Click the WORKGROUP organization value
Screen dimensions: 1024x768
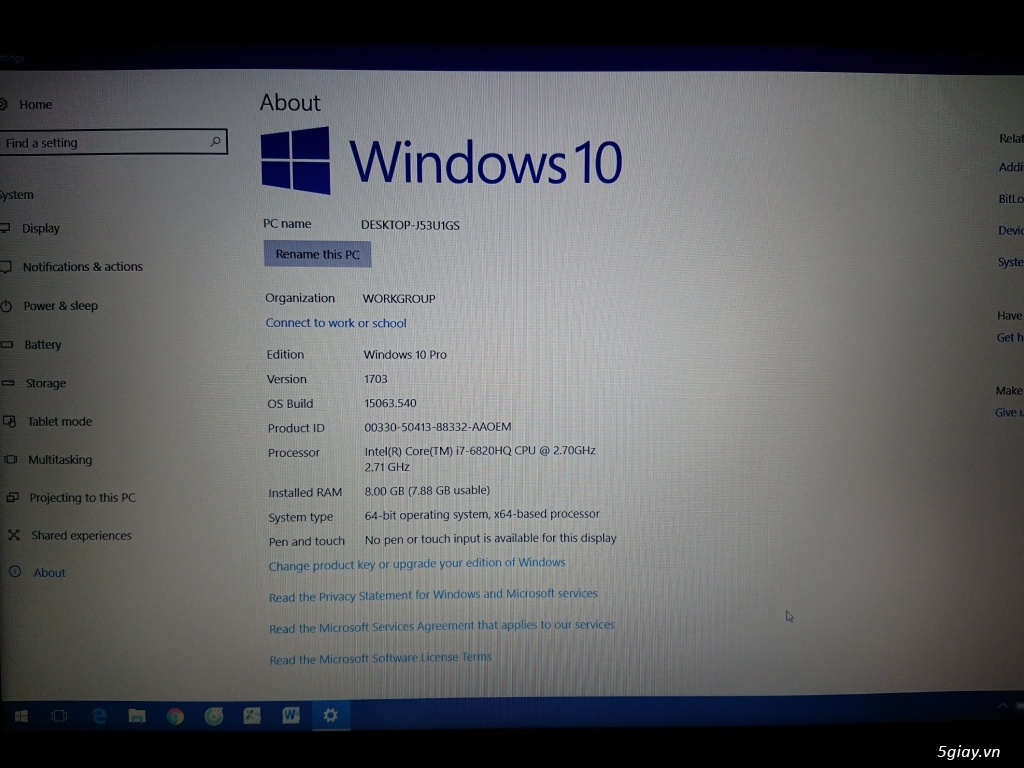point(399,298)
